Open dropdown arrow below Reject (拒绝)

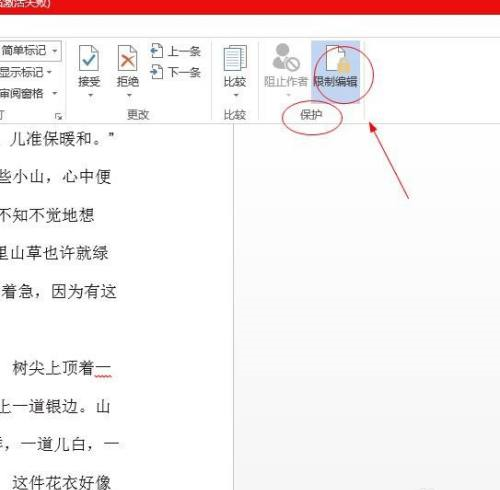[x=129, y=96]
